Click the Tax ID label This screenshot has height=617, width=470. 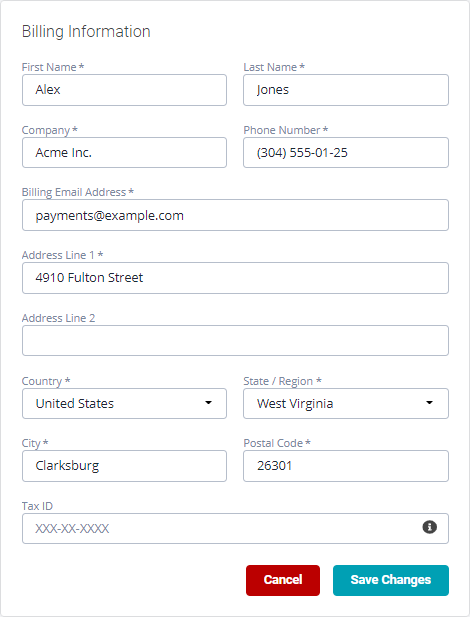37,506
